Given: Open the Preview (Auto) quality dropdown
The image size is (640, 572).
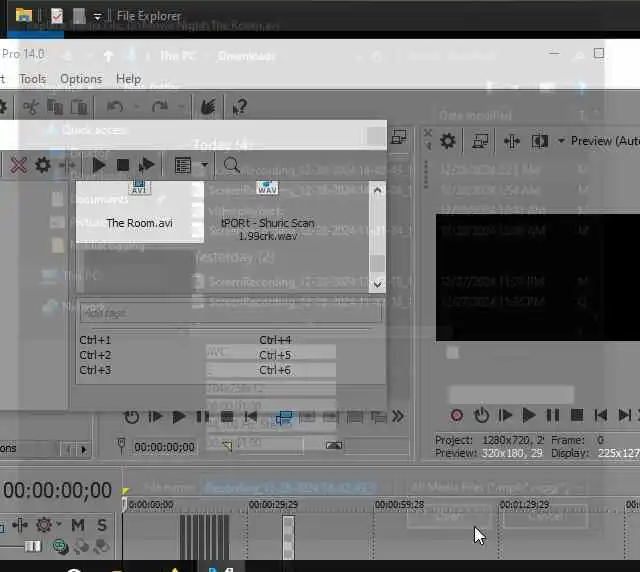Looking at the screenshot, I should tap(605, 141).
